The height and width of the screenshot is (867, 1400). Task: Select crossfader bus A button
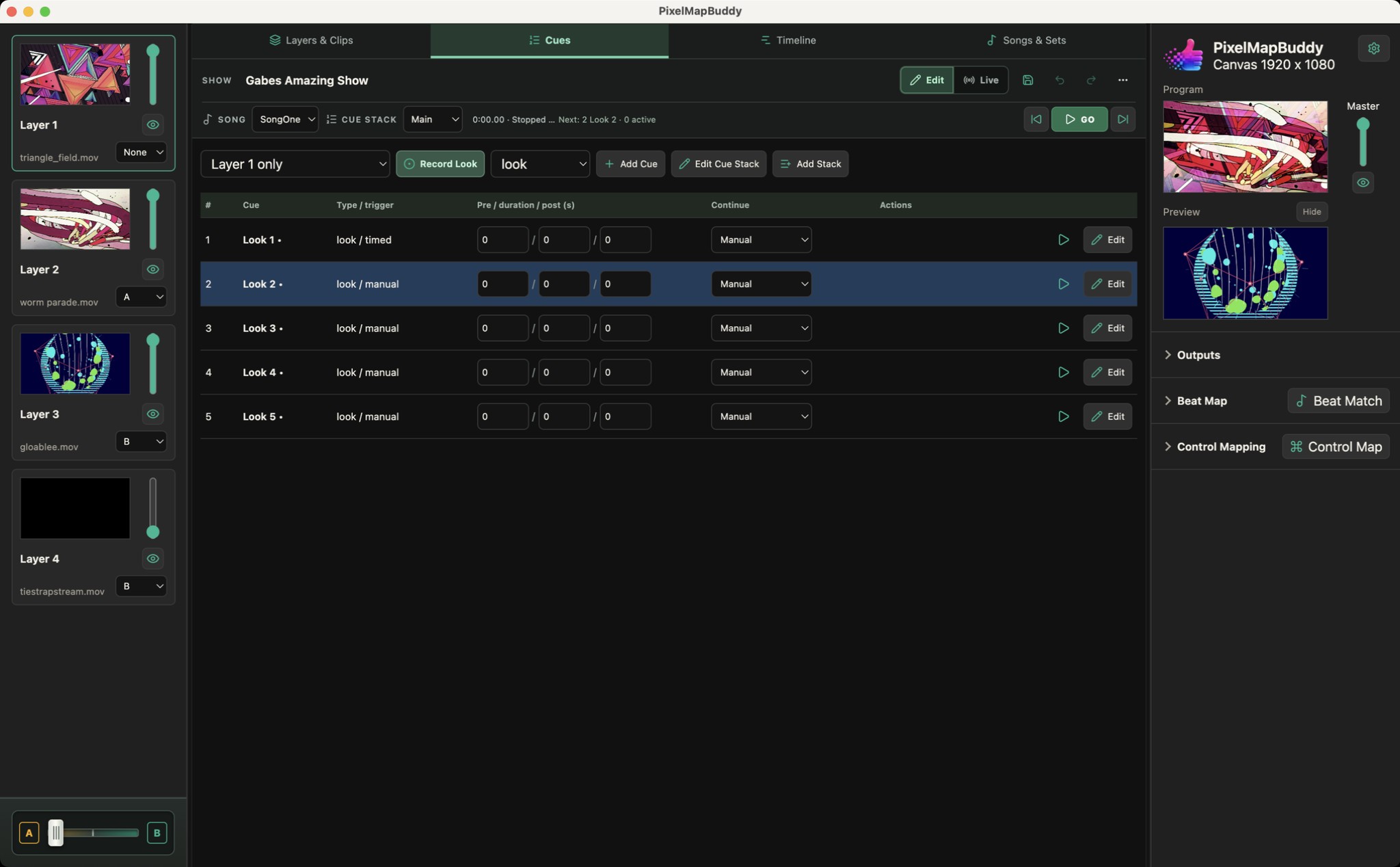(29, 833)
